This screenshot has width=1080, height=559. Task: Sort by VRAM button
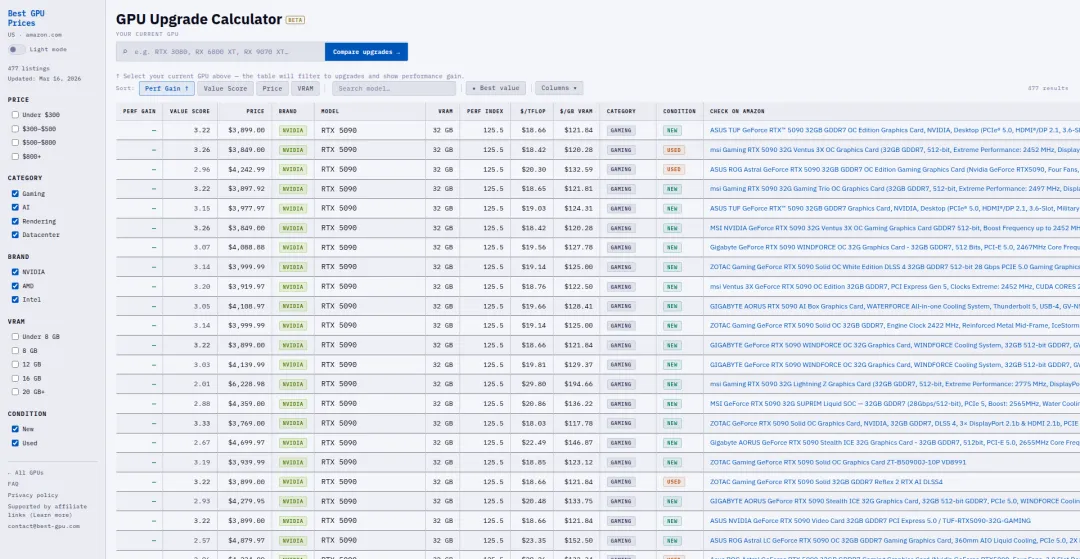pos(305,88)
